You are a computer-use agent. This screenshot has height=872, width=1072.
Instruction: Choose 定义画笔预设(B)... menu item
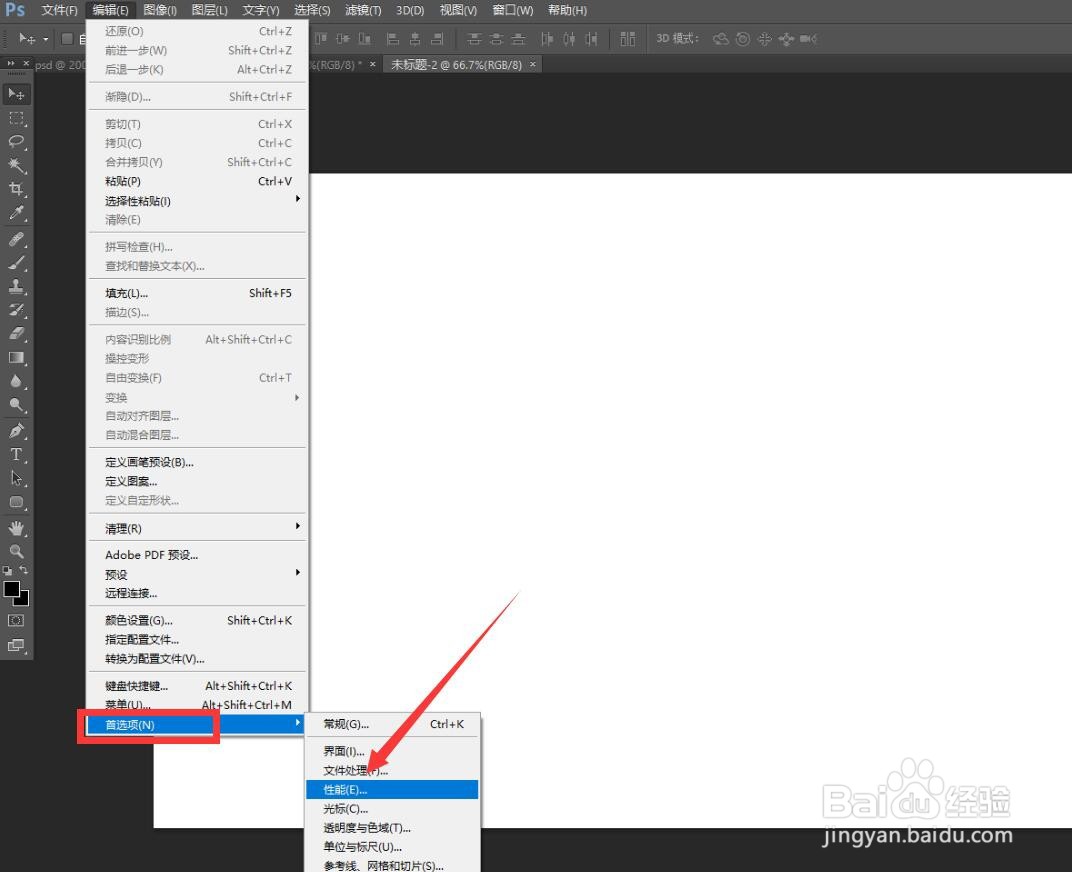(198, 462)
